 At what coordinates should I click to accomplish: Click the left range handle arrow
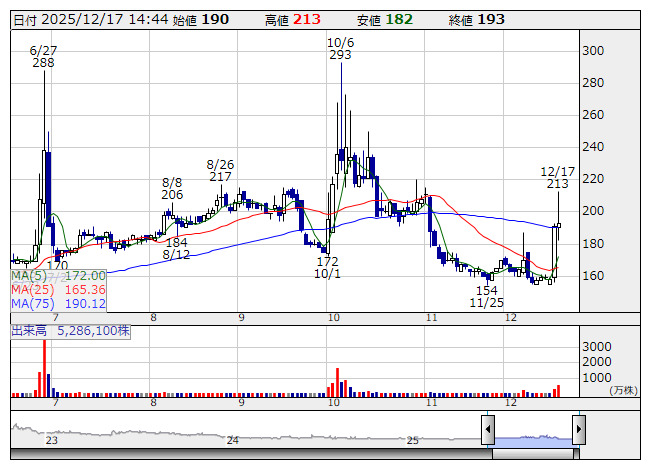pos(488,431)
